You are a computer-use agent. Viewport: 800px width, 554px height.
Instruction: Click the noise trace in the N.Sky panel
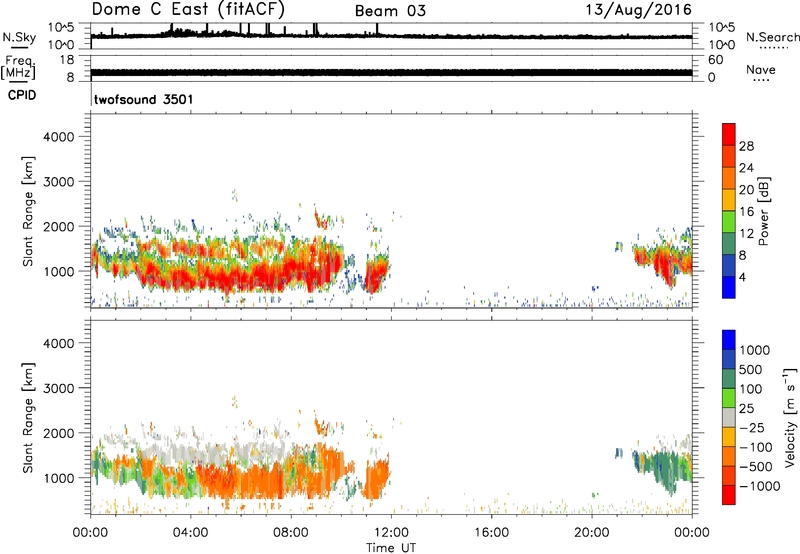tap(391, 36)
